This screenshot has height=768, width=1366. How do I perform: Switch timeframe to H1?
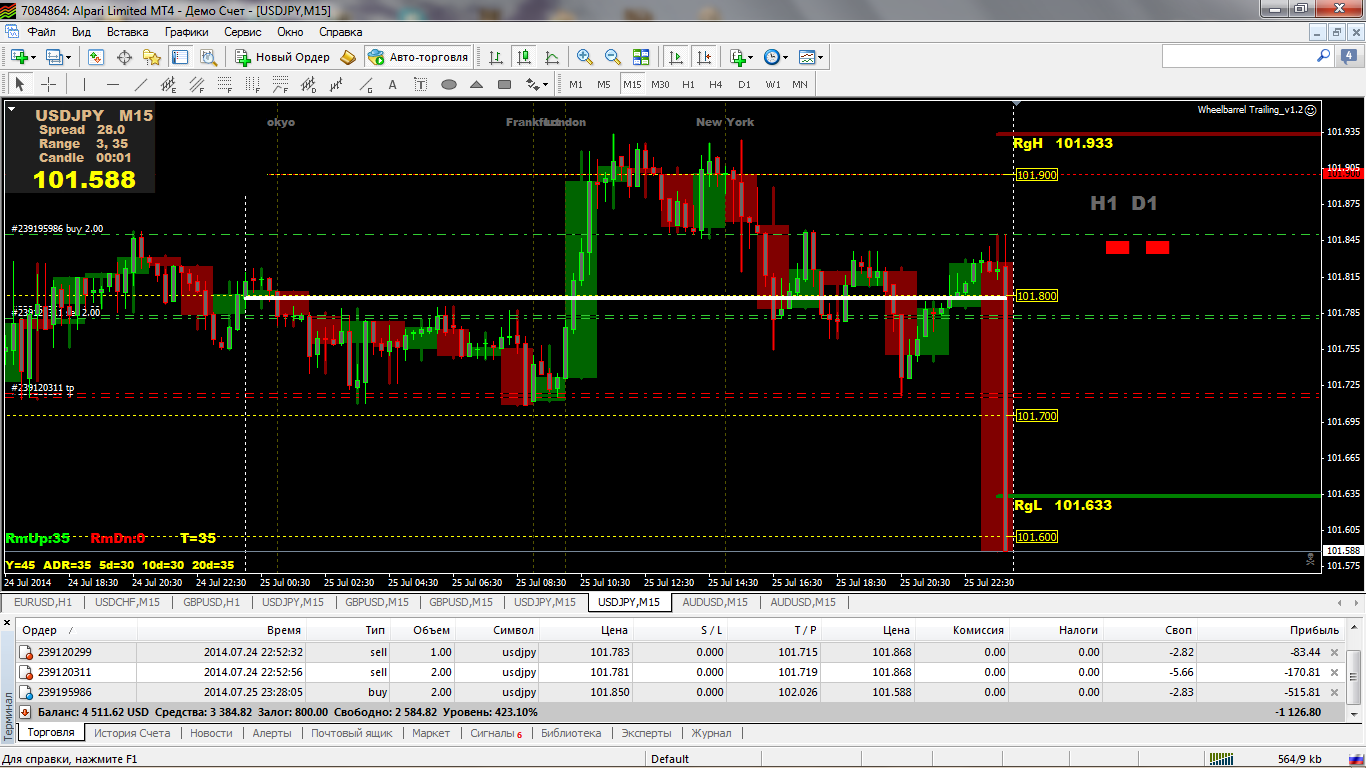(688, 84)
